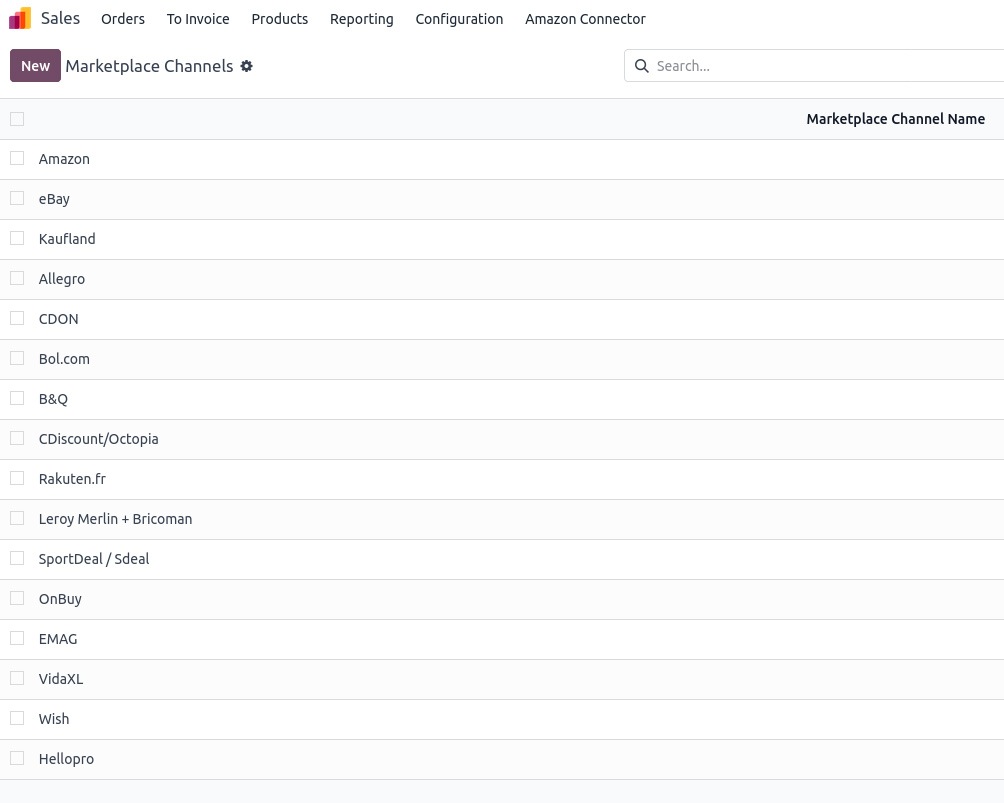The image size is (1004, 803).
Task: Check the EMAG row checkbox
Action: point(17,638)
